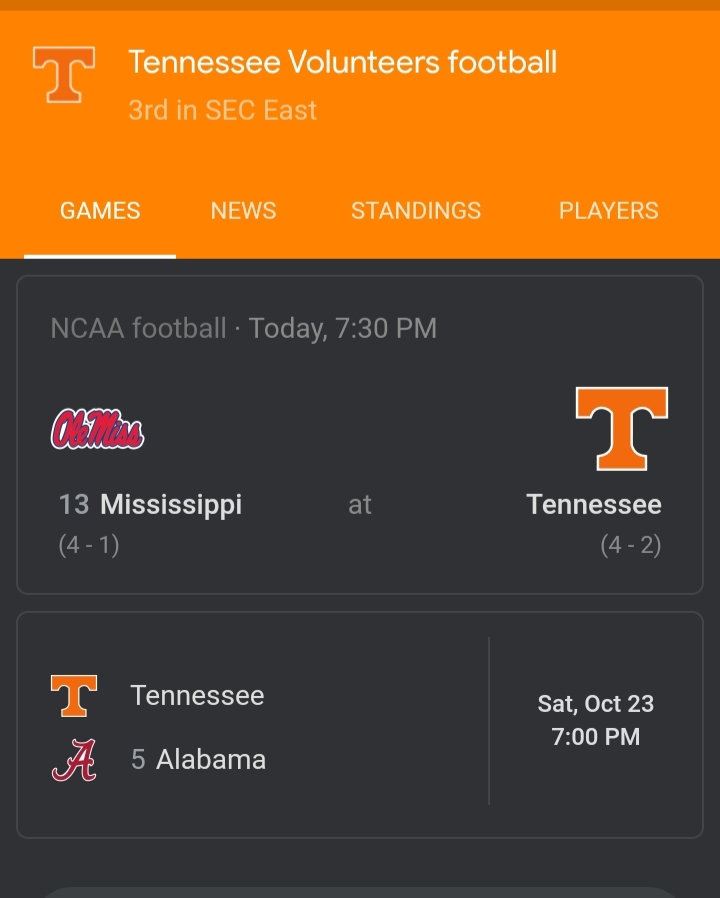
Task: Select Tennessee in the Oct 23 matchup
Action: (x=197, y=696)
